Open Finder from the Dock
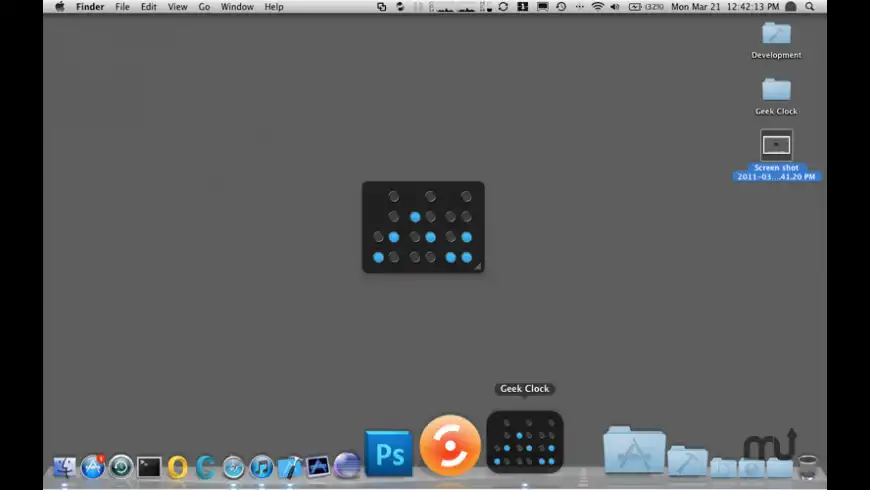870x490 pixels. point(64,467)
